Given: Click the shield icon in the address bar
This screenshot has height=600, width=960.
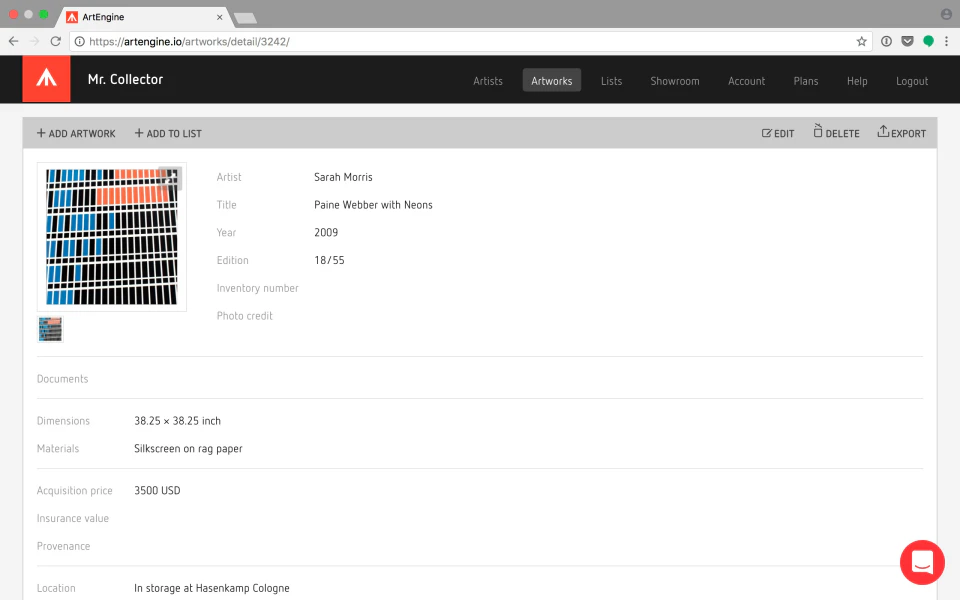Looking at the screenshot, I should 908,41.
